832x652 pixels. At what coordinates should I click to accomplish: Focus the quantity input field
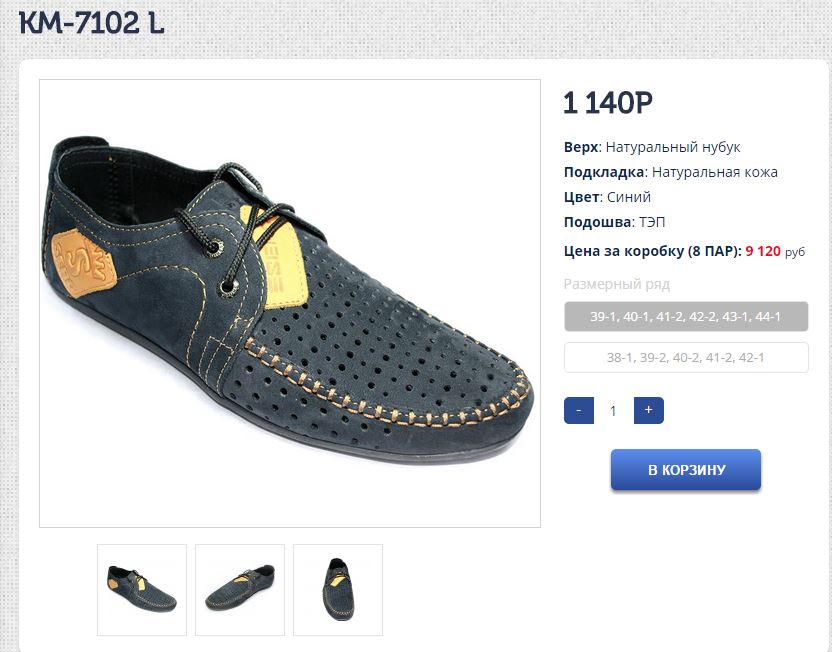point(613,410)
